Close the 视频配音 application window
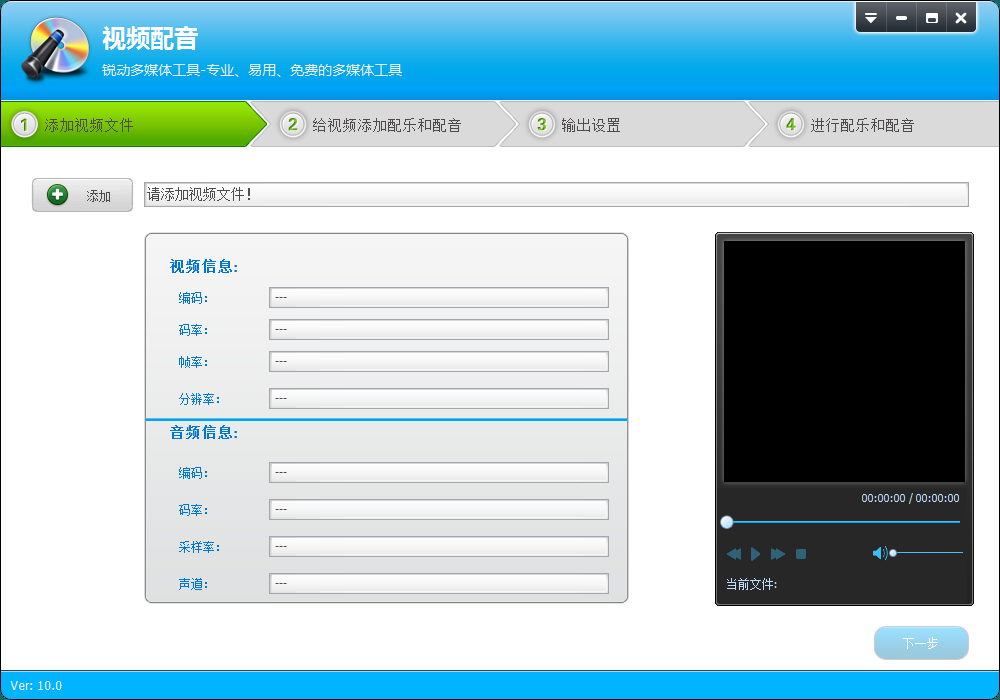This screenshot has height=700, width=1000. pyautogui.click(x=961, y=18)
